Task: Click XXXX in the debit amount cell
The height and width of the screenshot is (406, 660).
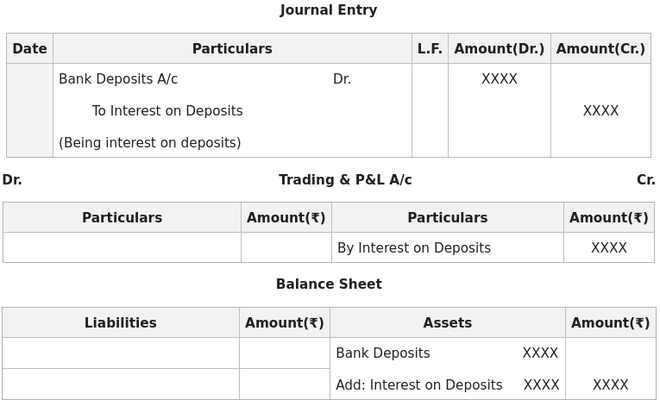Action: click(x=499, y=79)
